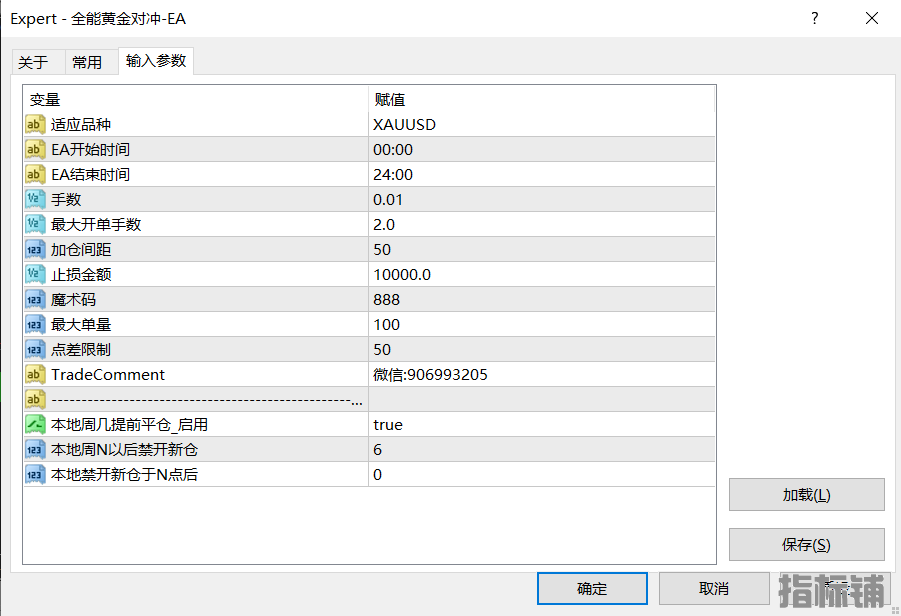Click the integer icon beside 加仓间距
Screen dimensions: 901x616
[x=35, y=250]
